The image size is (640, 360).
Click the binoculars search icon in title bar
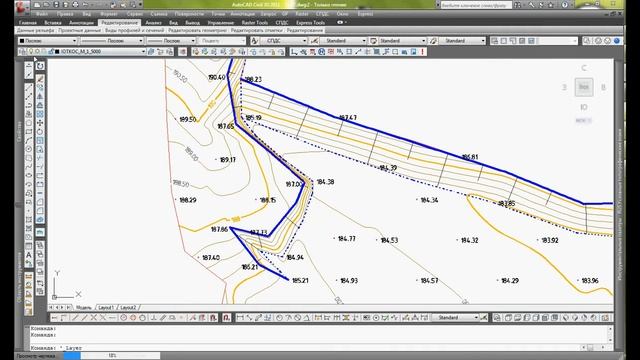pos(517,5)
